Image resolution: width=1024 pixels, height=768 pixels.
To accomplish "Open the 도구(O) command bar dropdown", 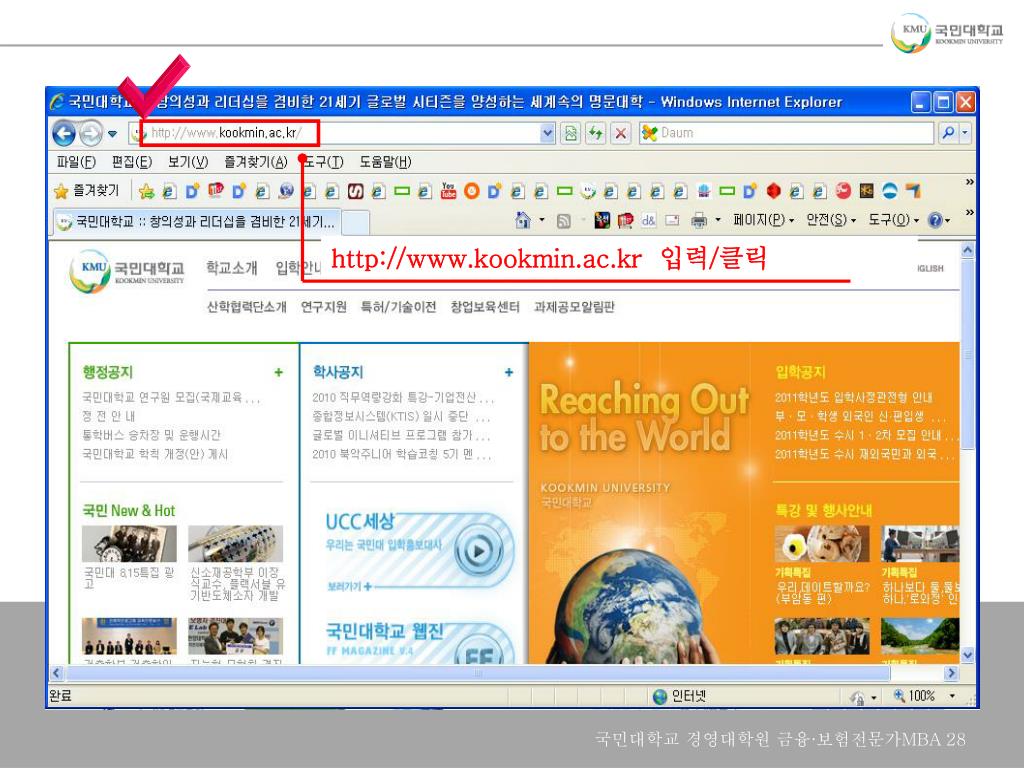I will pyautogui.click(x=893, y=220).
